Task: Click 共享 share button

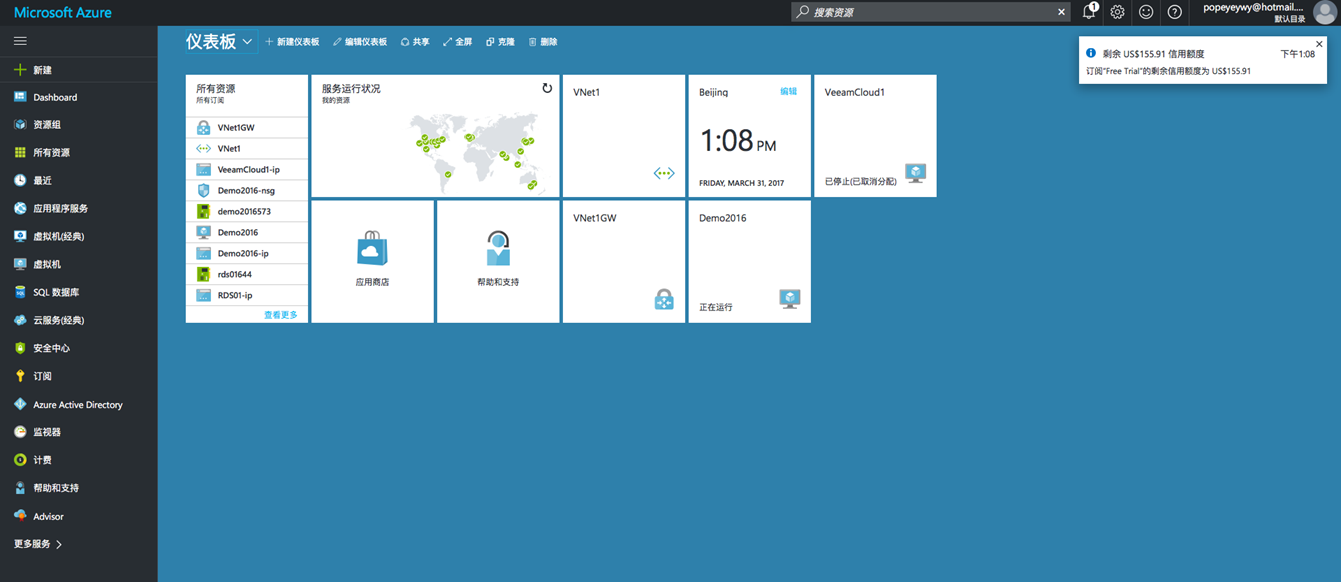Action: (x=415, y=42)
